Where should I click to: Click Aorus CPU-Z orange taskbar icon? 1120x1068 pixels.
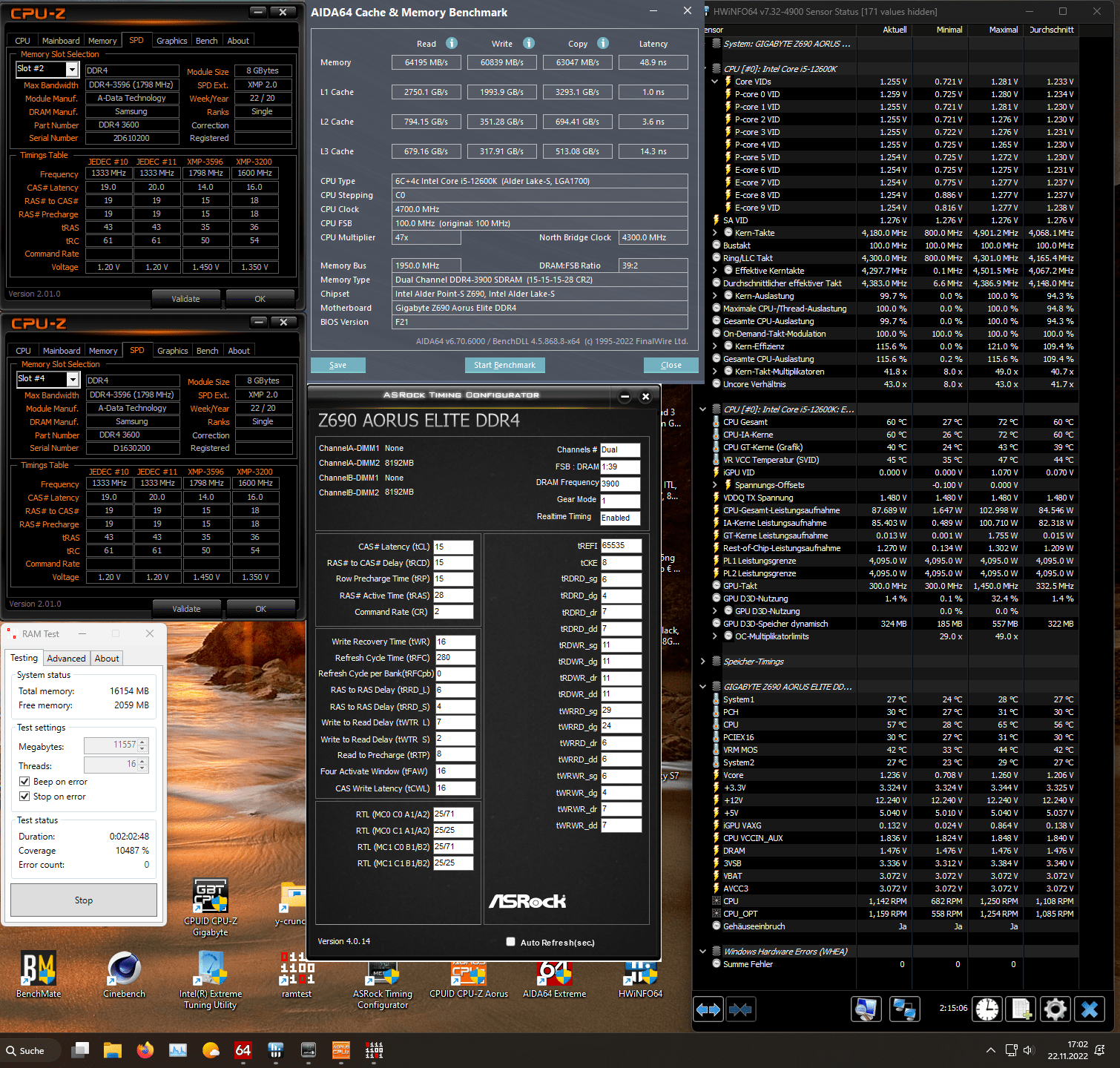pos(341,1050)
